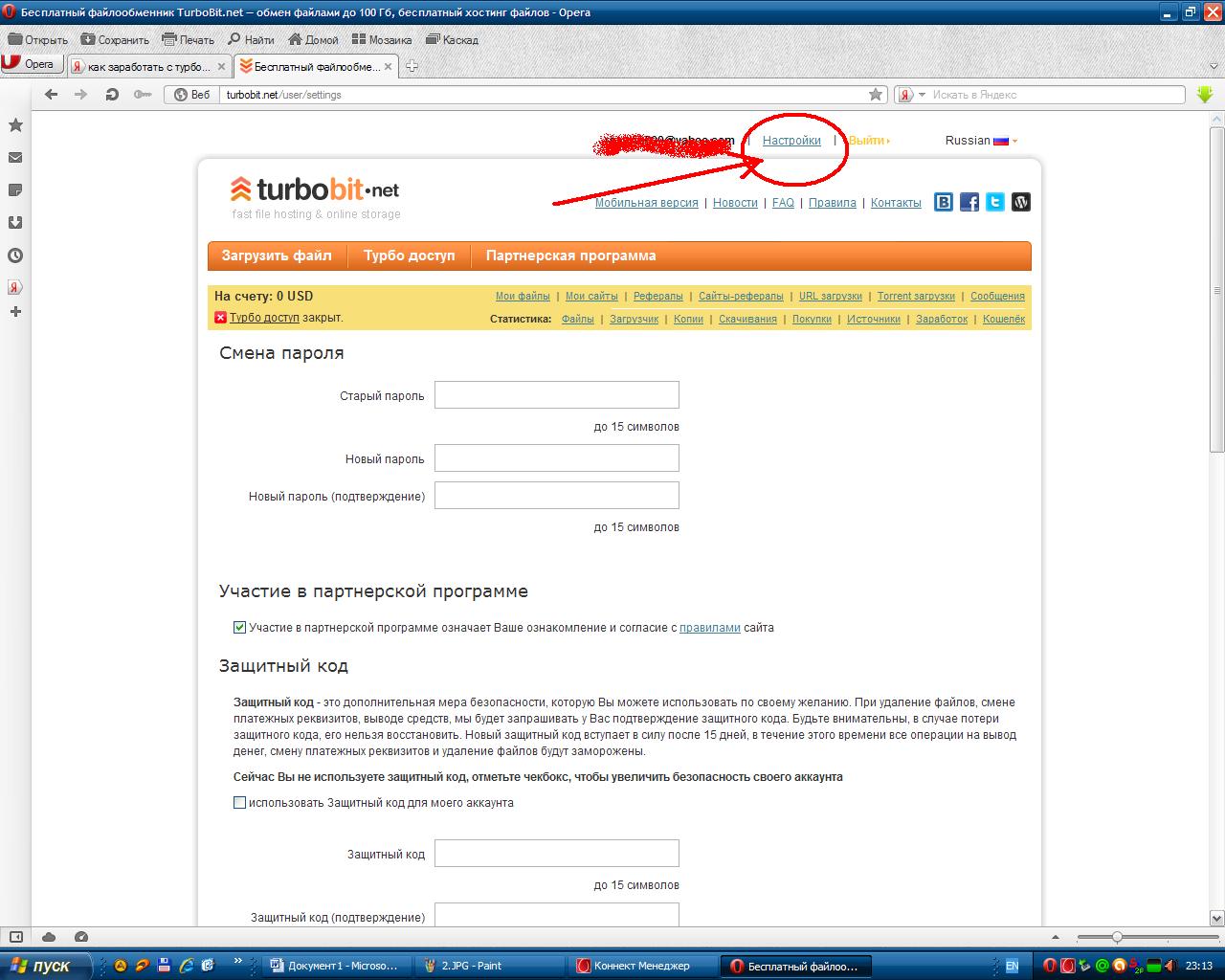Click the Сохранить toolbar button
The width and height of the screenshot is (1225, 980).
coord(115,40)
